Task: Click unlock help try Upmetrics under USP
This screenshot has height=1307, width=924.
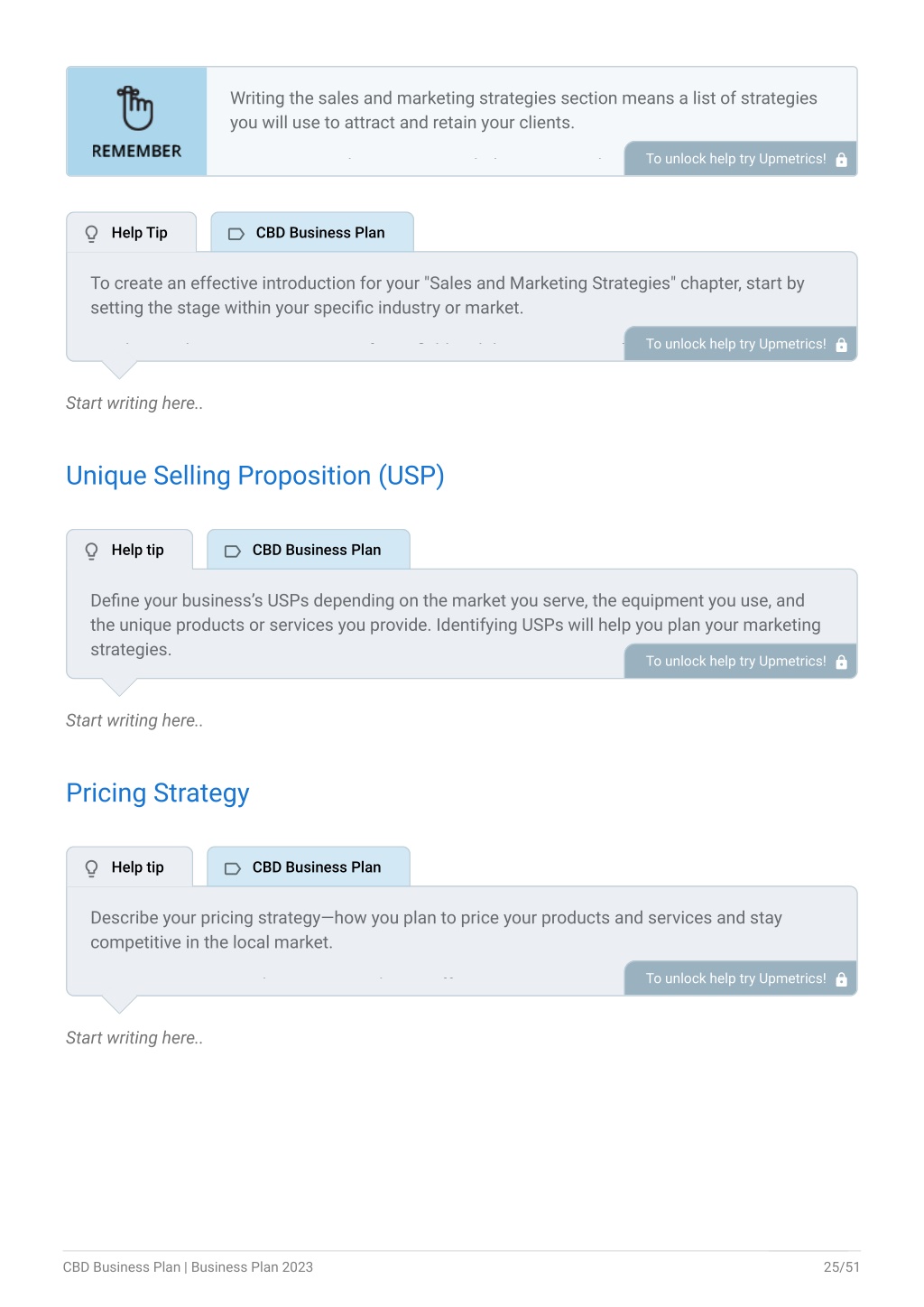Action: coord(741,662)
